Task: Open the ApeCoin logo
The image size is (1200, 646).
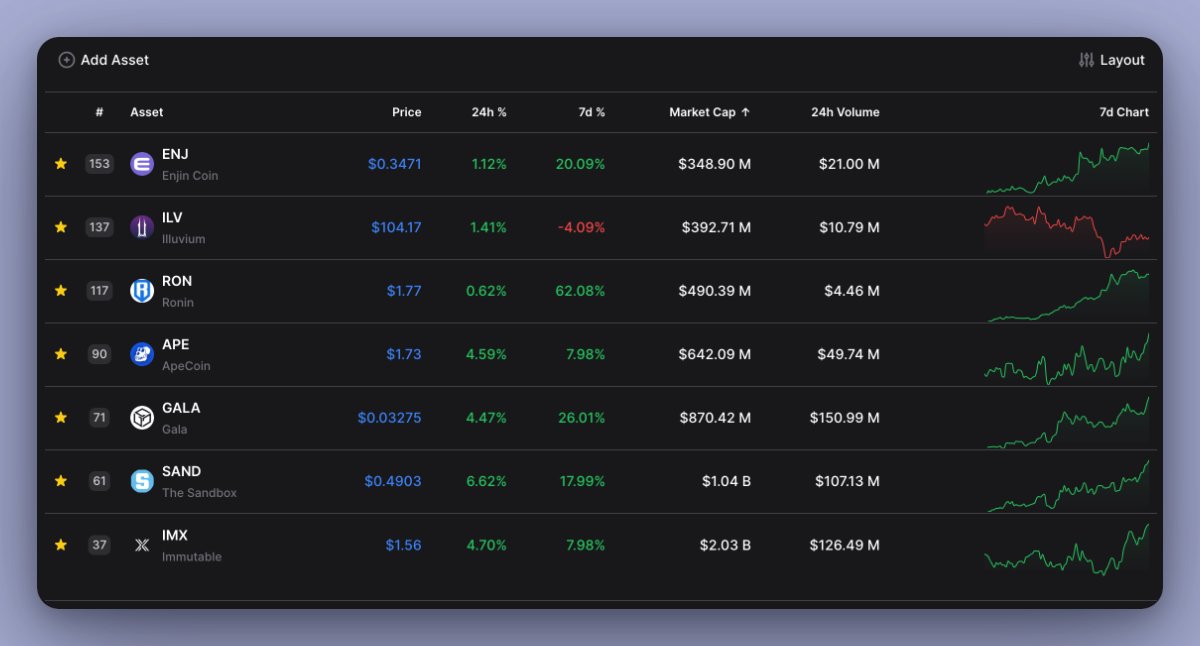Action: point(140,354)
